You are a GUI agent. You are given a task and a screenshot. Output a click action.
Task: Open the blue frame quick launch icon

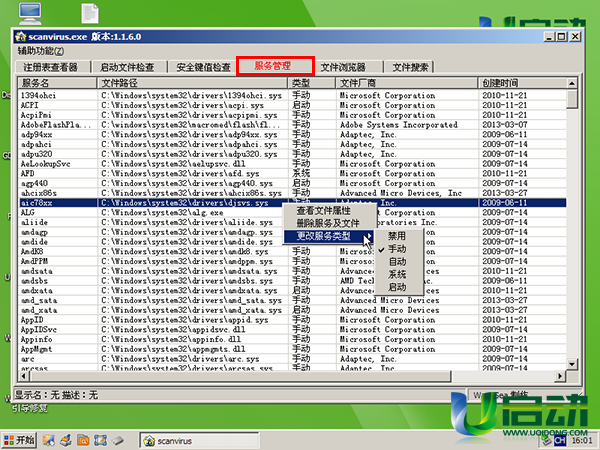(x=100, y=440)
